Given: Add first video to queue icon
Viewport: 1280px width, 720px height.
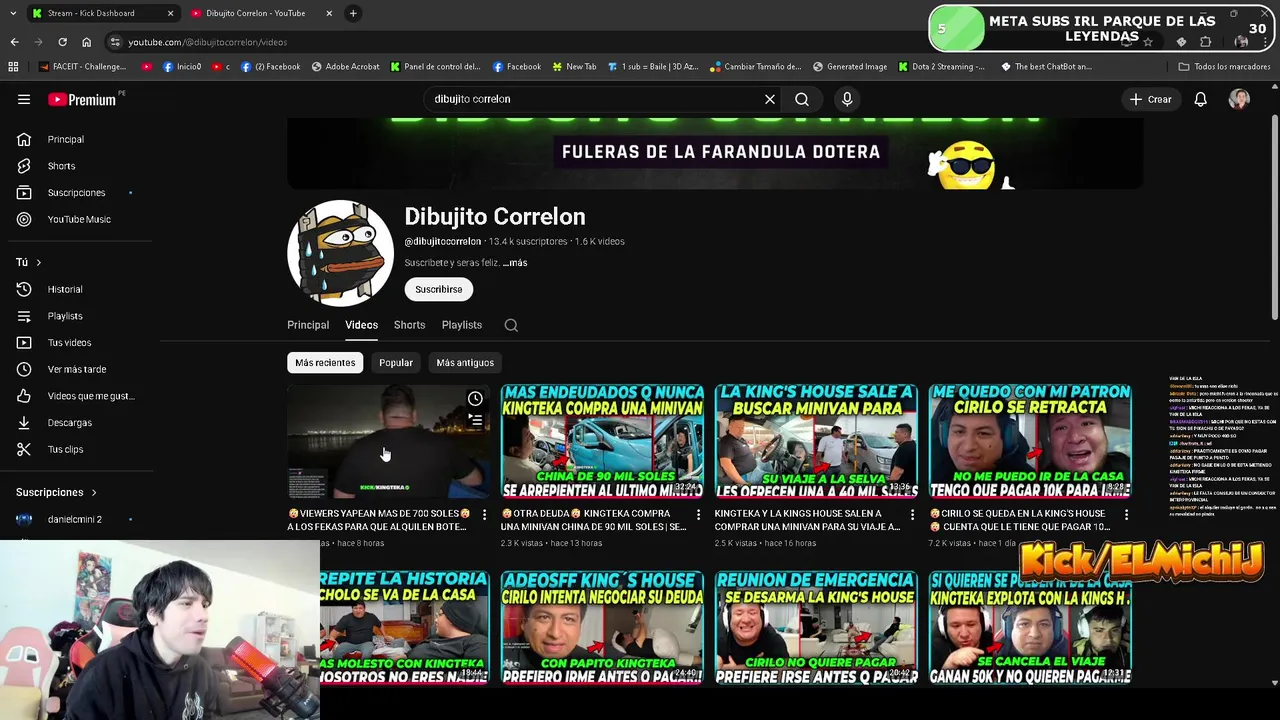Looking at the screenshot, I should coord(476,420).
